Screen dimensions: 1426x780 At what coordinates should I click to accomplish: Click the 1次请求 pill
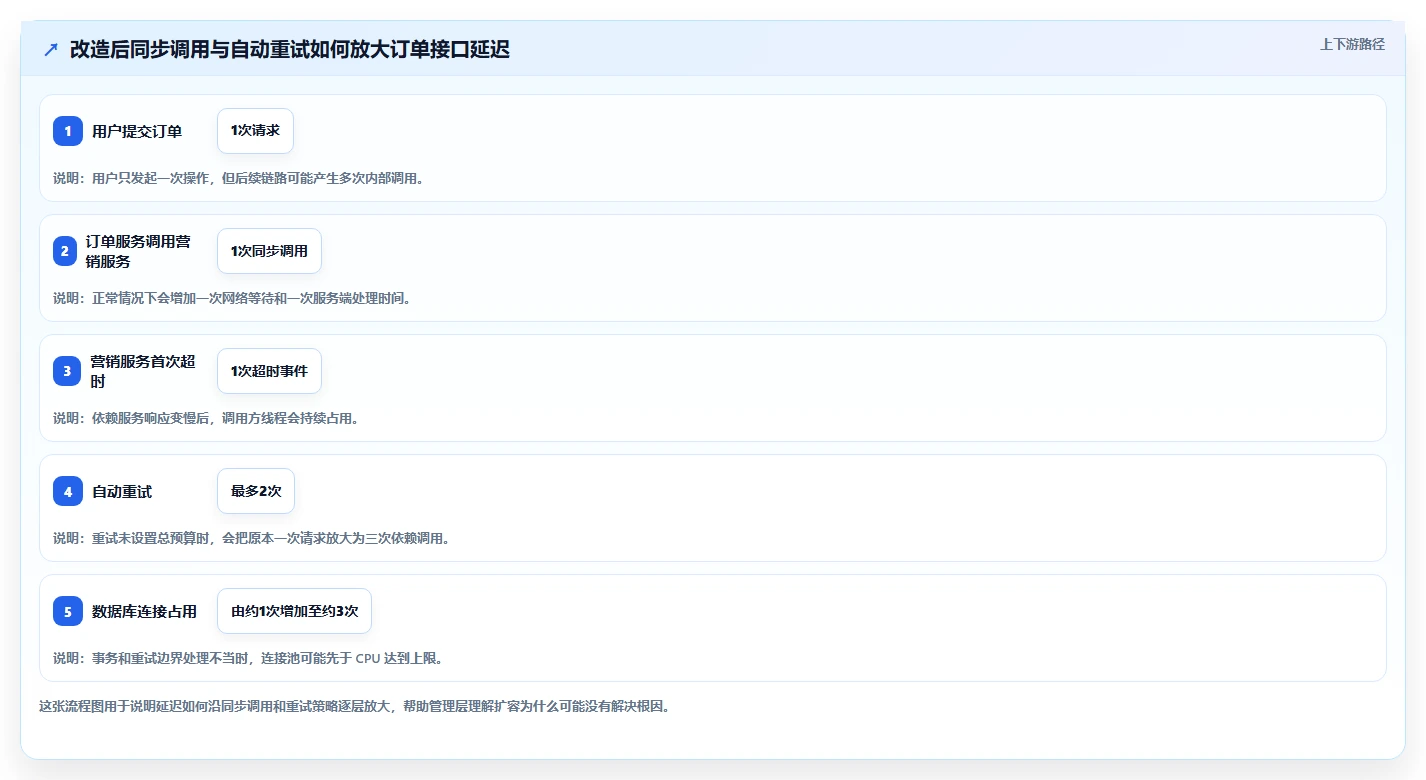[x=255, y=131]
